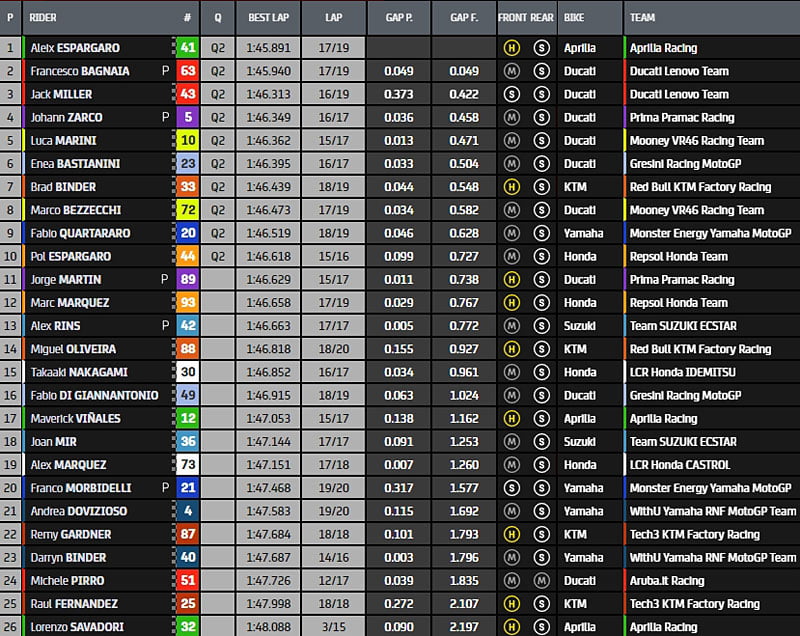Click Aleix Espargaro's front hard tyre icon
This screenshot has height=636, width=800.
[x=511, y=48]
